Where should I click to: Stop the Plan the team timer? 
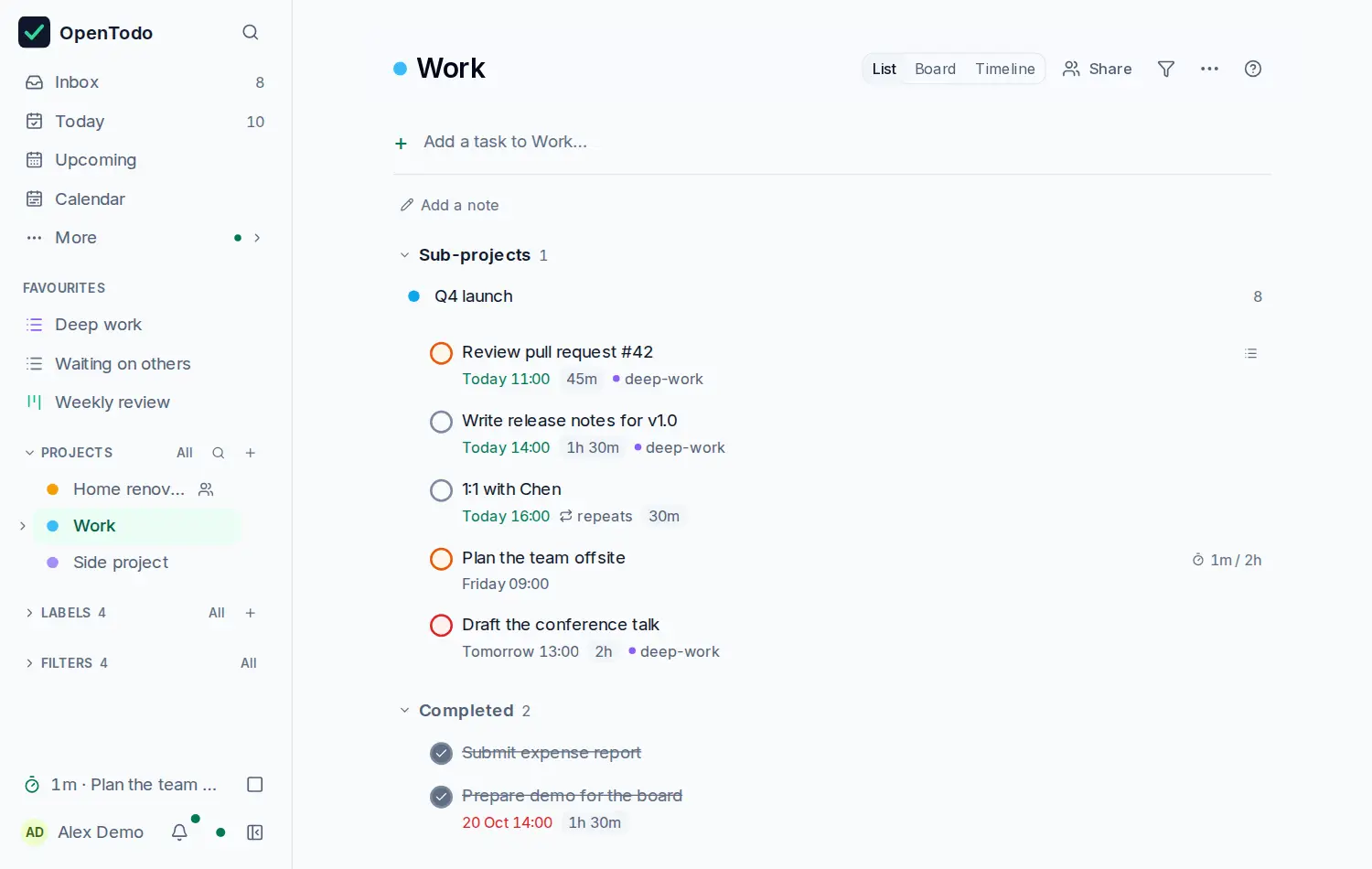click(x=255, y=785)
